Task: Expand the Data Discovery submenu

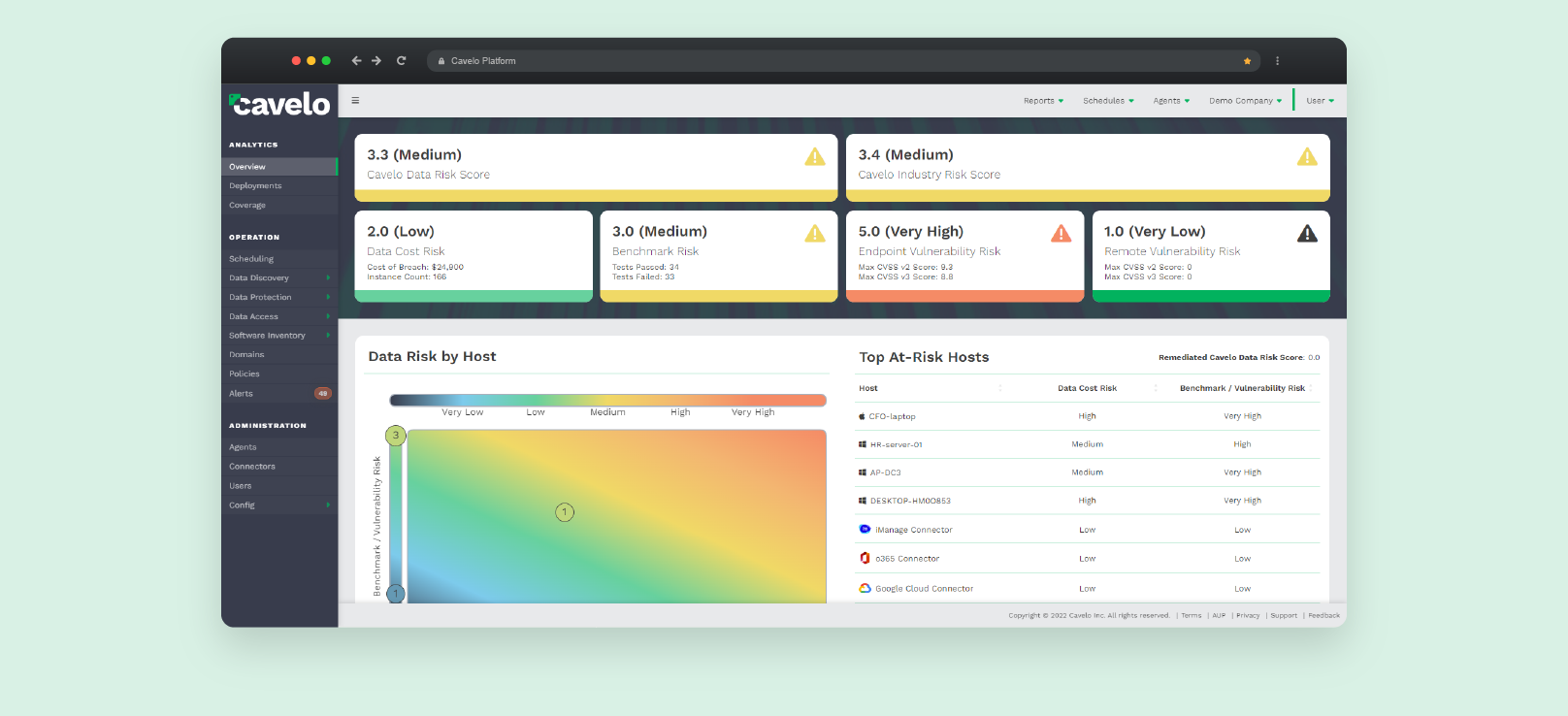Action: [x=279, y=277]
